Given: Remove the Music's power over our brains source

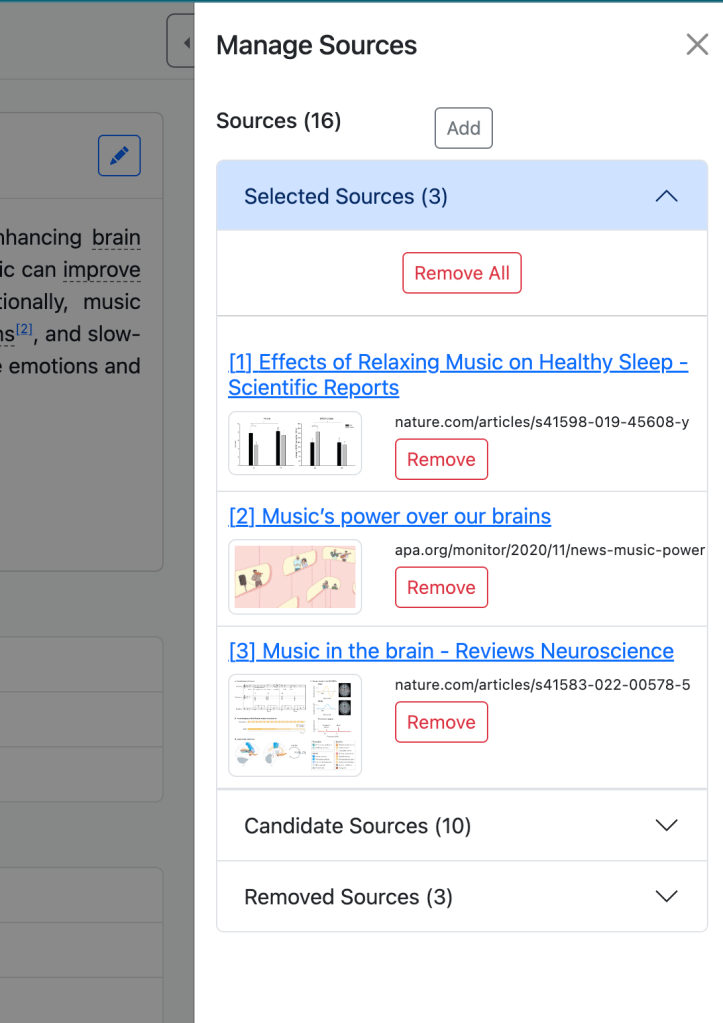Looking at the screenshot, I should [441, 588].
